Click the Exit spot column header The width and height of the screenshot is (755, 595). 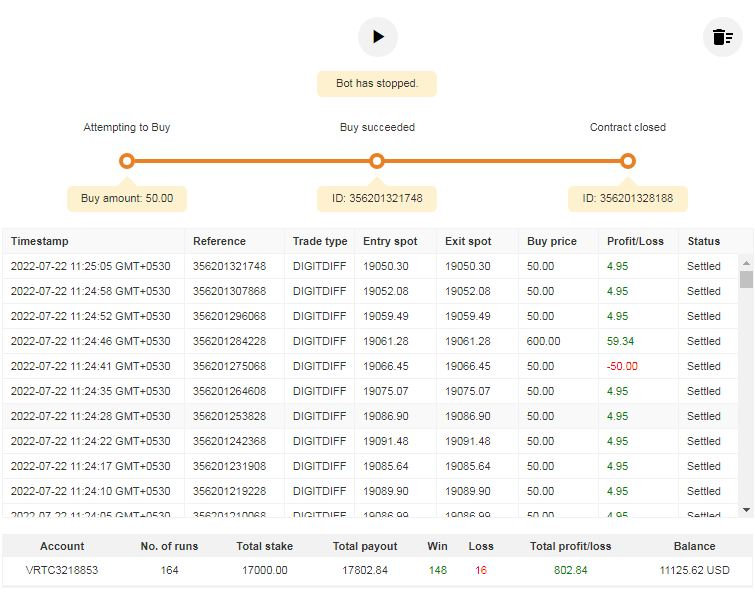point(469,241)
